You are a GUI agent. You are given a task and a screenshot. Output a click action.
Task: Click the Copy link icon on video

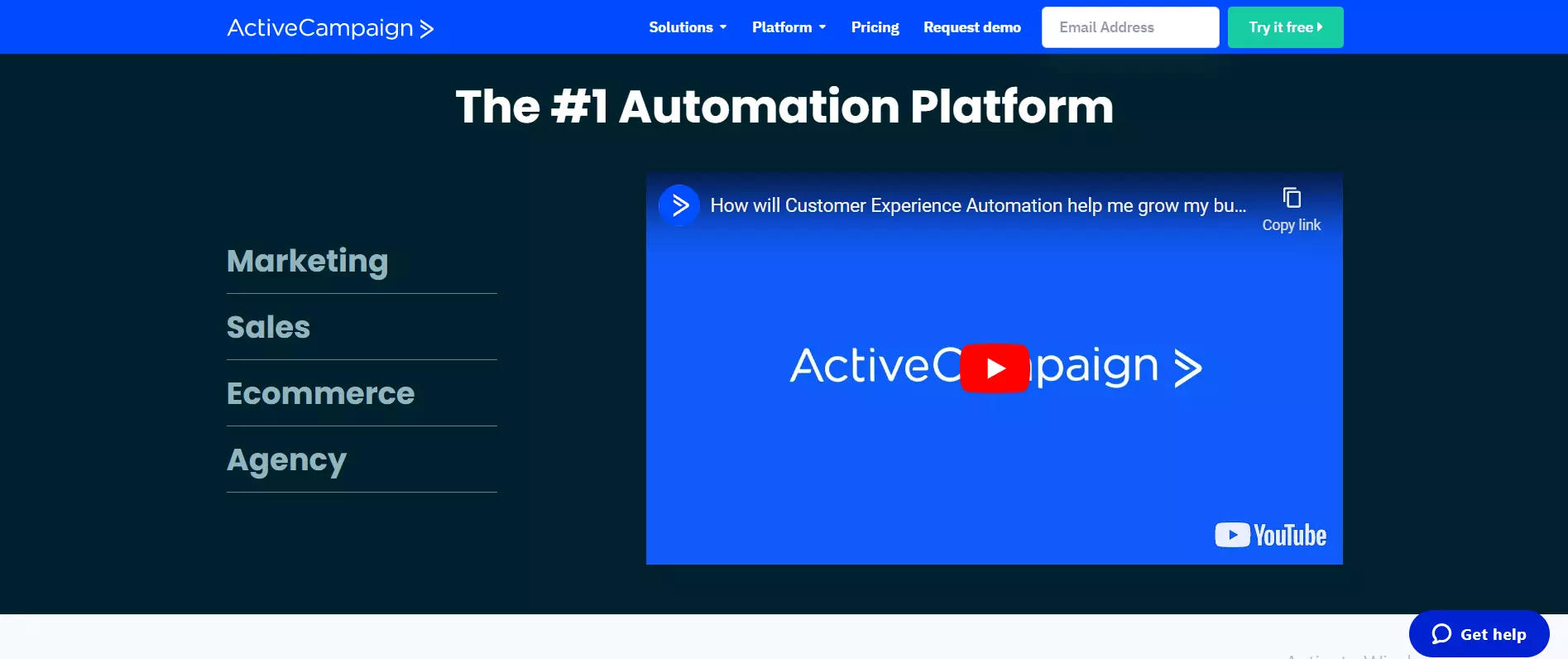(1291, 209)
